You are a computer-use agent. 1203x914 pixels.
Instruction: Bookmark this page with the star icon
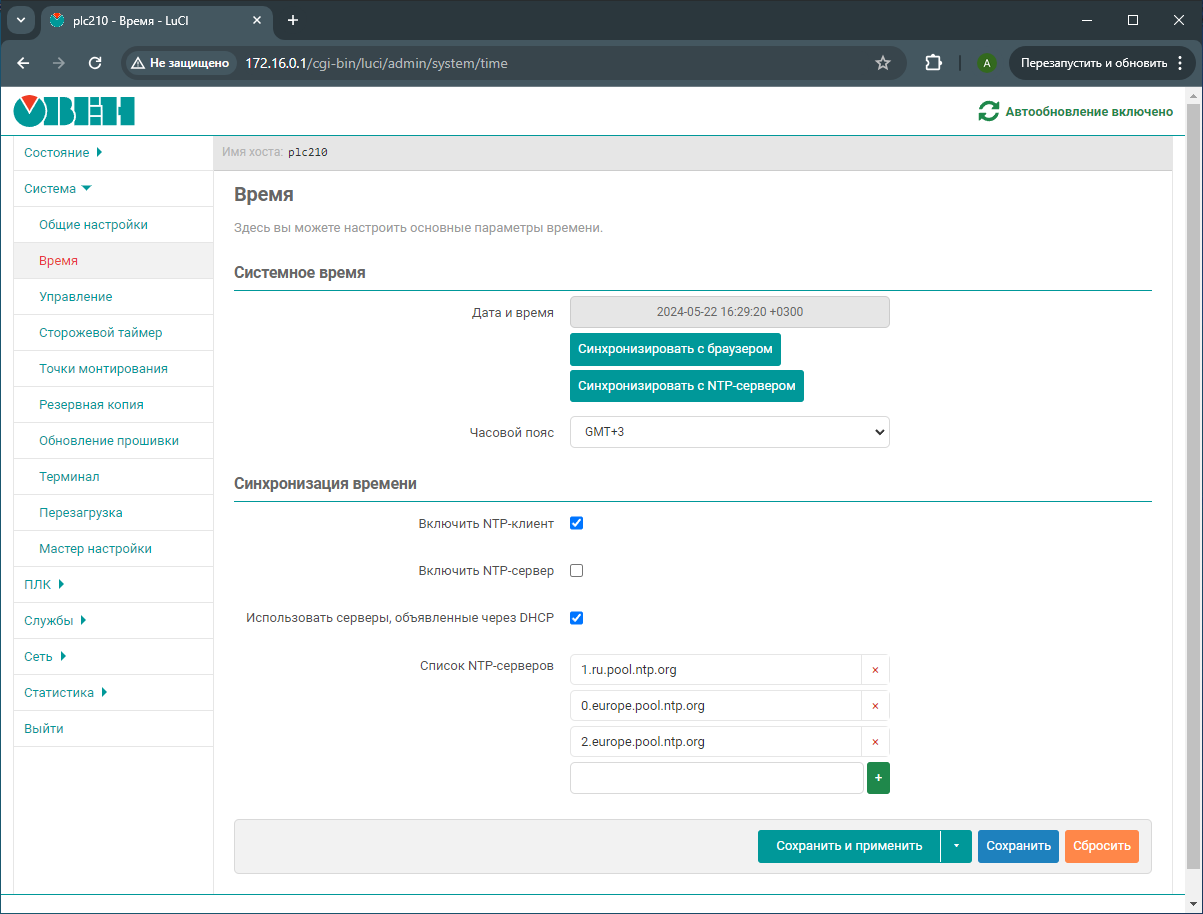coord(882,63)
